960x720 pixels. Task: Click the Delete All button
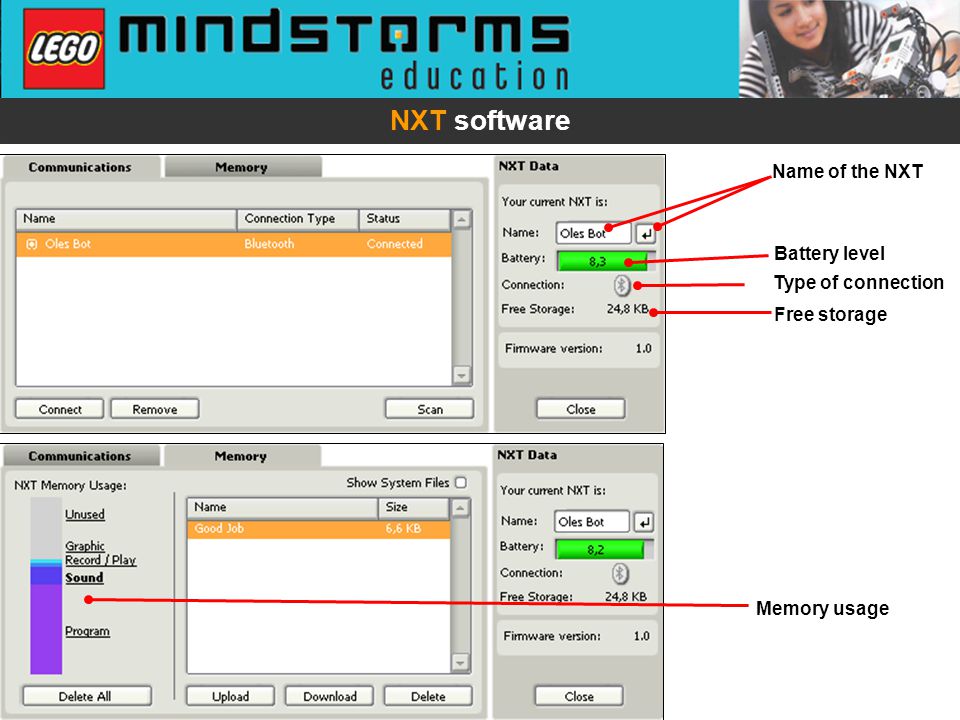tap(86, 696)
